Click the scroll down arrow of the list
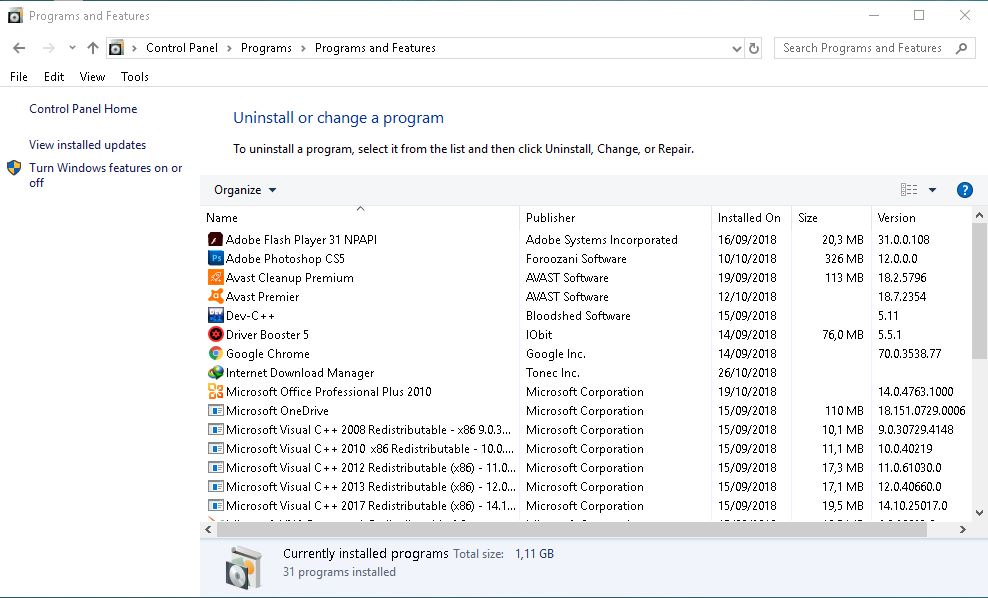The width and height of the screenshot is (988, 598). pyautogui.click(x=979, y=512)
